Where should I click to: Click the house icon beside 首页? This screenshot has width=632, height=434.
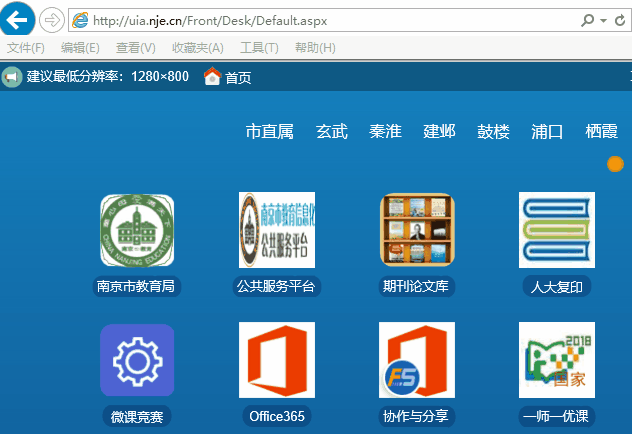(212, 76)
